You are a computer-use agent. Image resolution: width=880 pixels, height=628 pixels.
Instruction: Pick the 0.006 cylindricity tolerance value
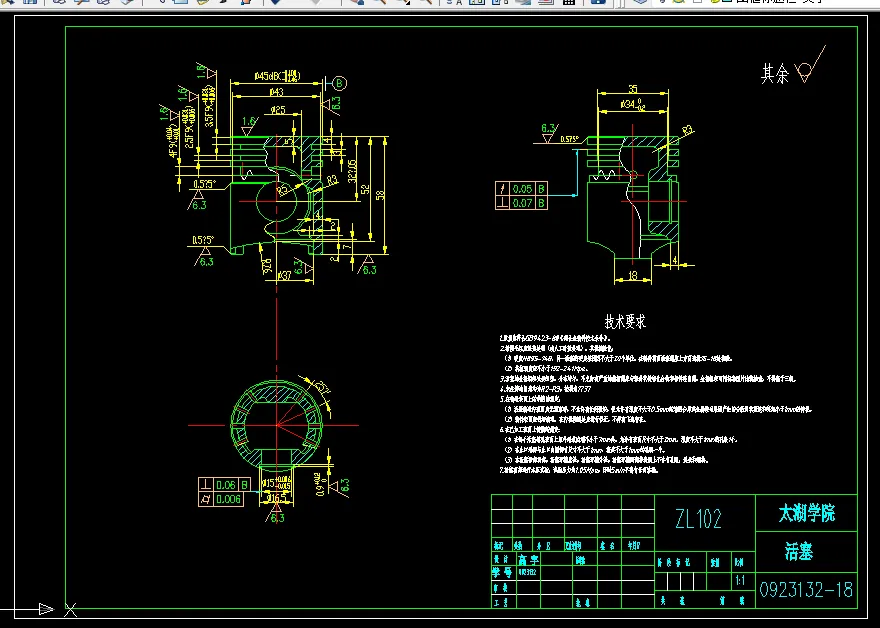pos(228,499)
